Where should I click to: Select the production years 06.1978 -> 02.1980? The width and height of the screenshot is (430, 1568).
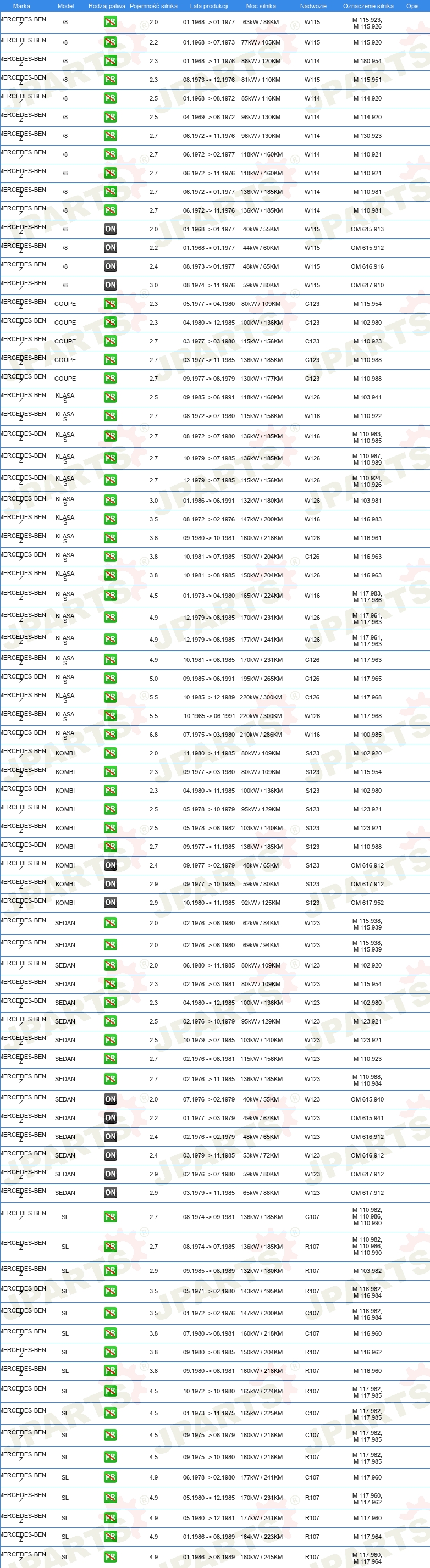209,1477
